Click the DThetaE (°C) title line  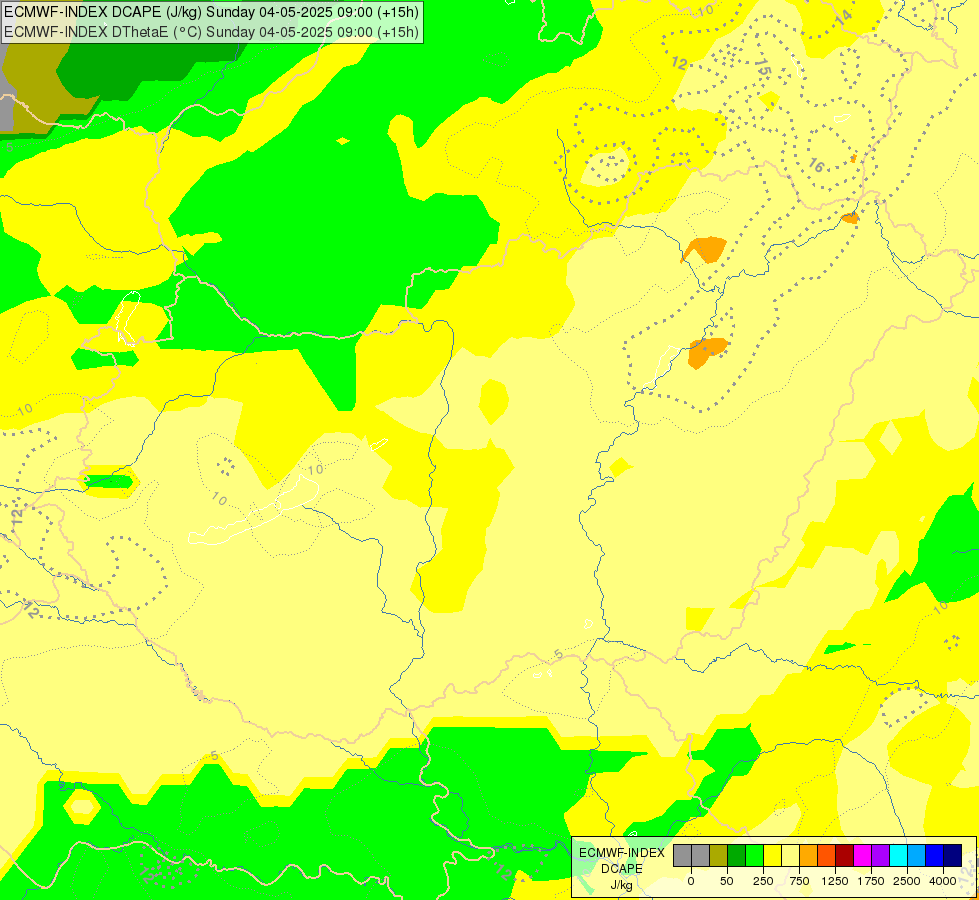coord(212,32)
